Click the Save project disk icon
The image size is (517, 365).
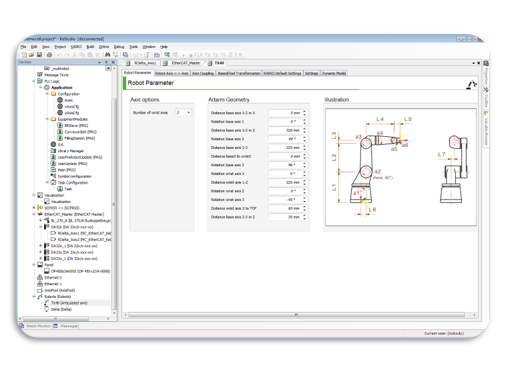39,55
